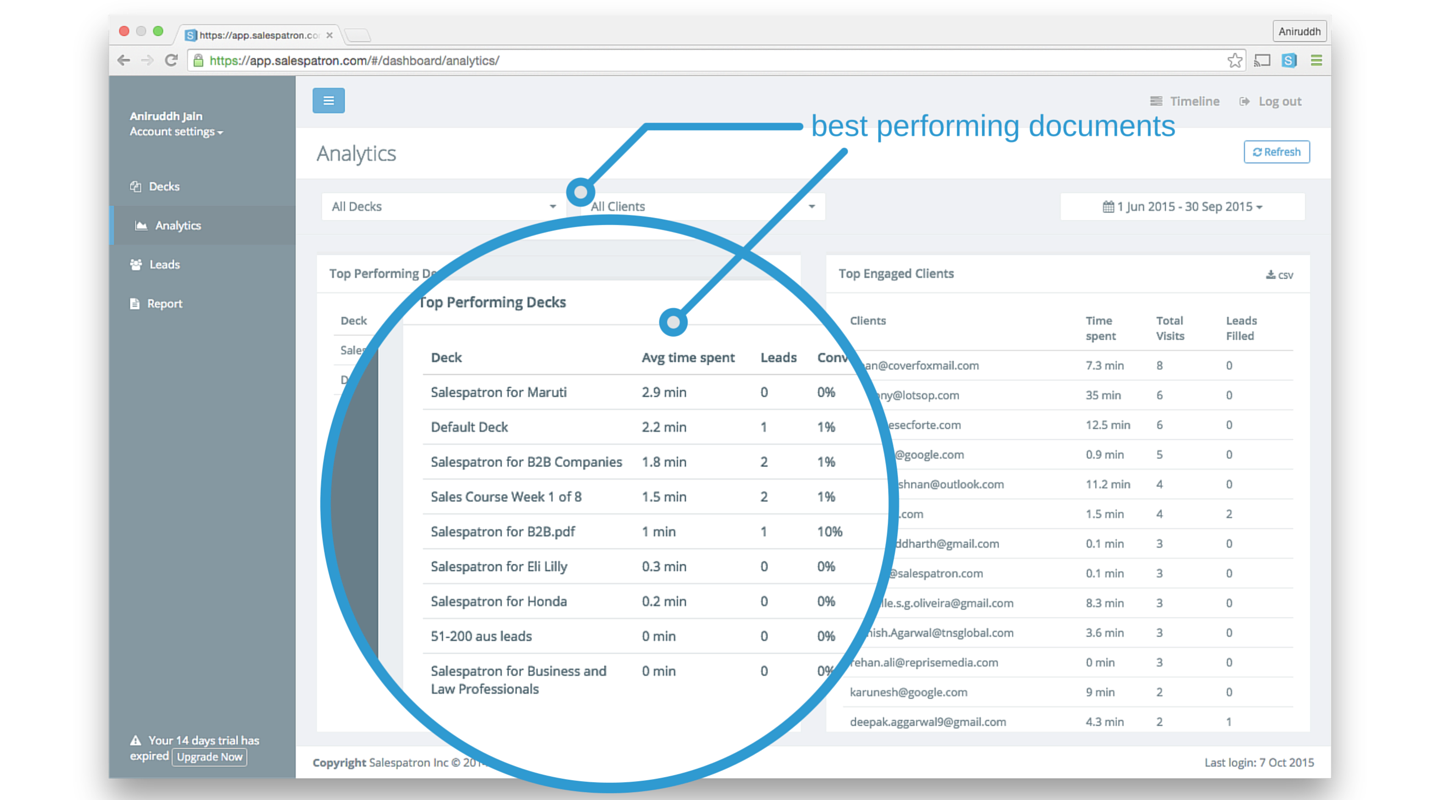Click the 35 min time spent value
This screenshot has width=1440, height=800.
click(x=1103, y=396)
